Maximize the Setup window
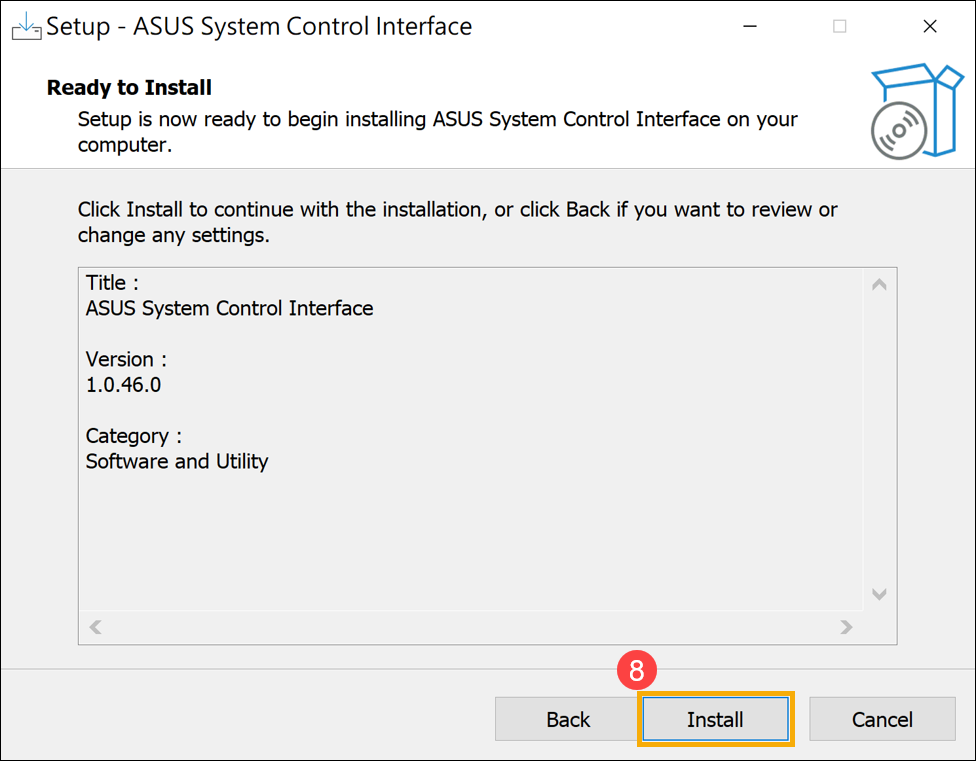976x761 pixels. [x=839, y=27]
